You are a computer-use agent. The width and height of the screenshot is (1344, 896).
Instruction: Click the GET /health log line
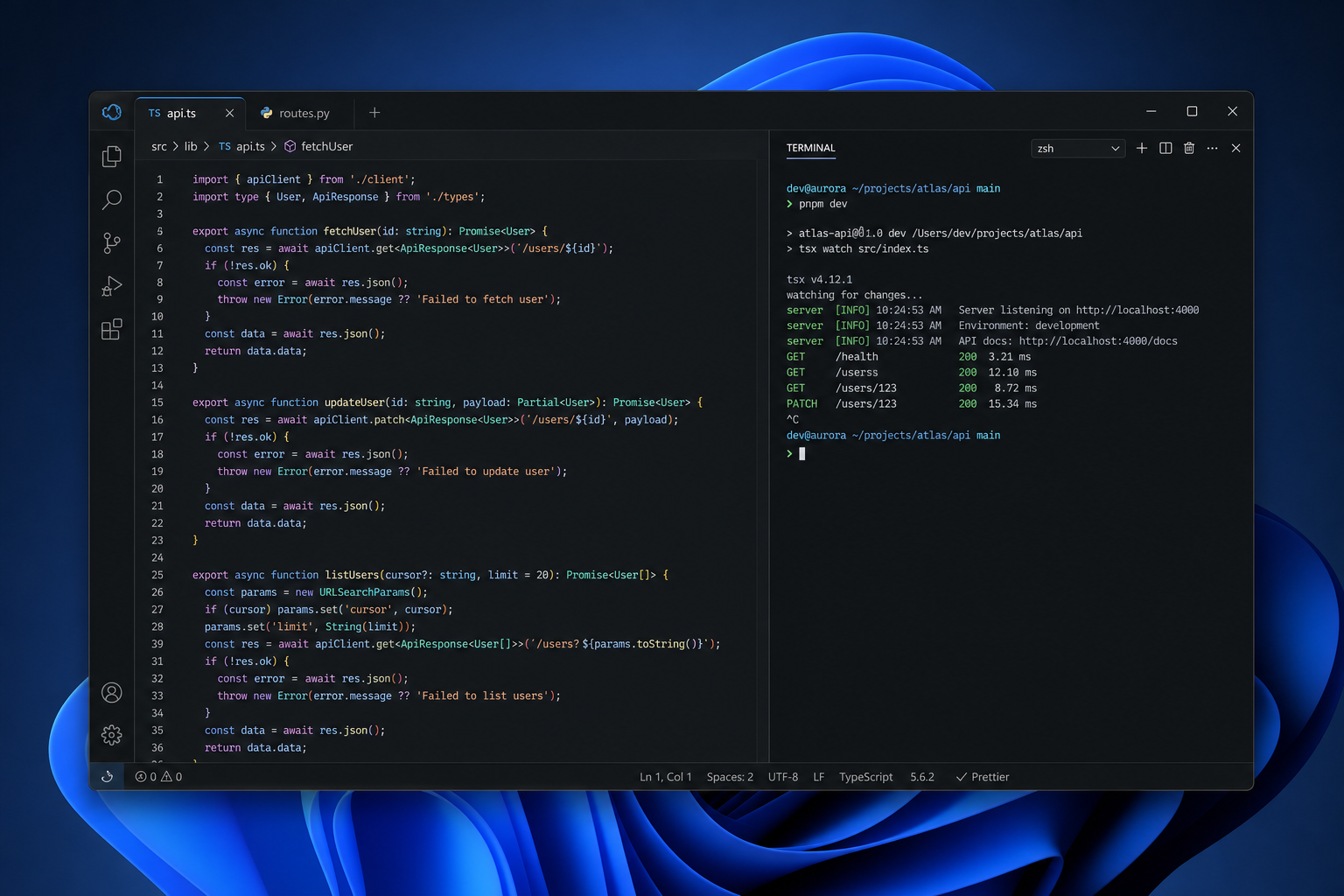[908, 357]
